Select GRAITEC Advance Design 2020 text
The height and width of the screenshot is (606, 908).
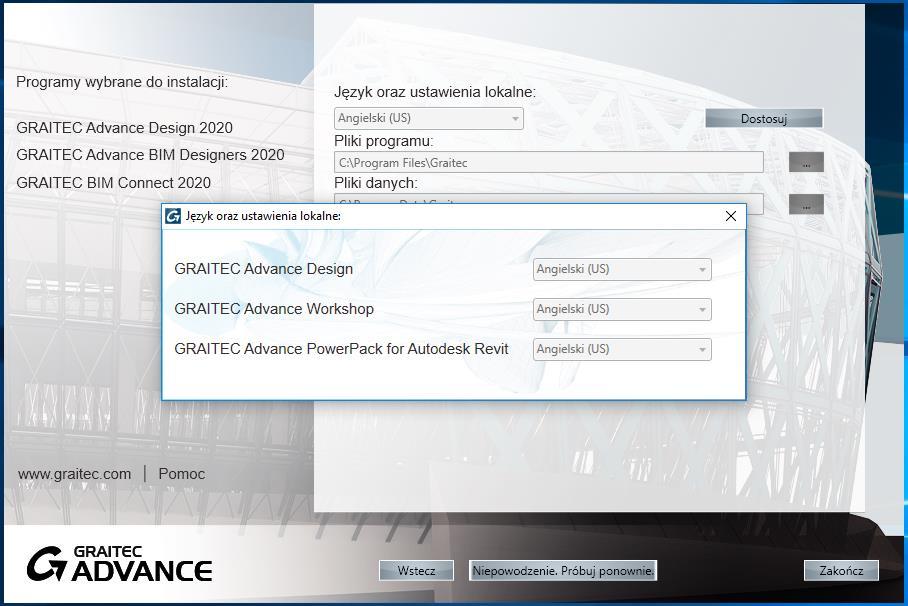[x=125, y=128]
